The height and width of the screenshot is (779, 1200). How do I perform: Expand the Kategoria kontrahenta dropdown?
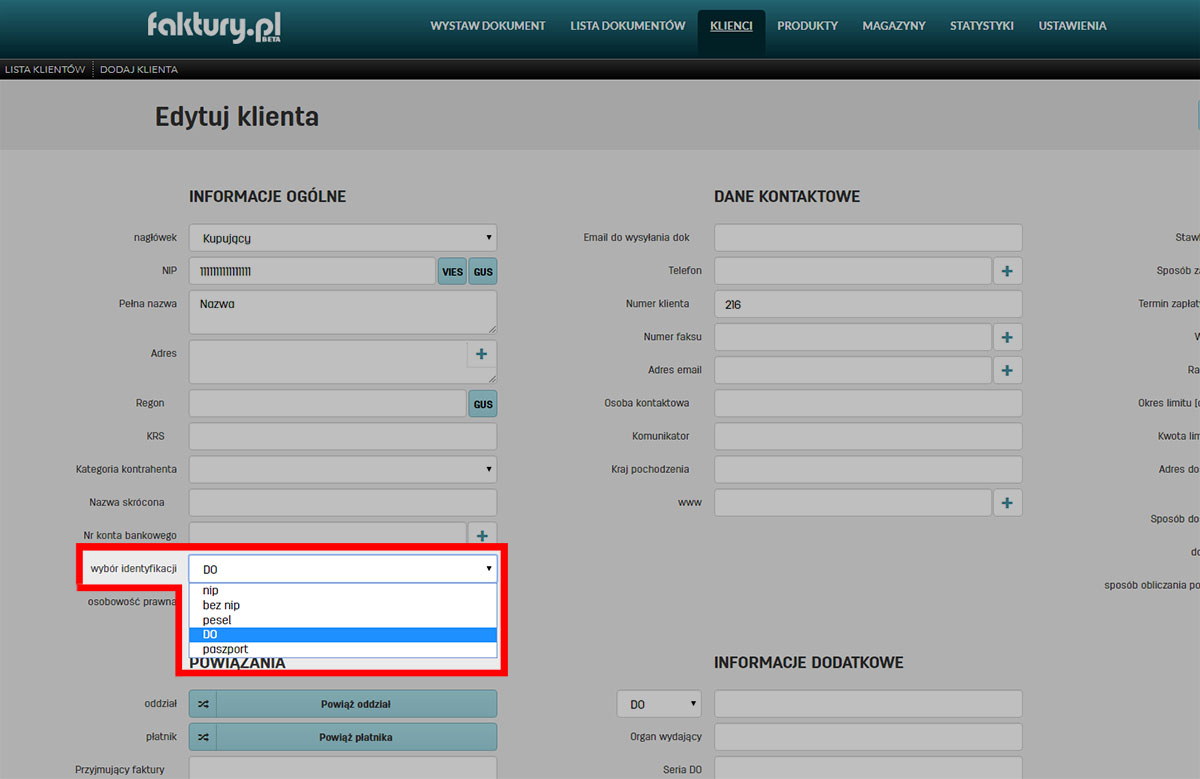pos(342,469)
